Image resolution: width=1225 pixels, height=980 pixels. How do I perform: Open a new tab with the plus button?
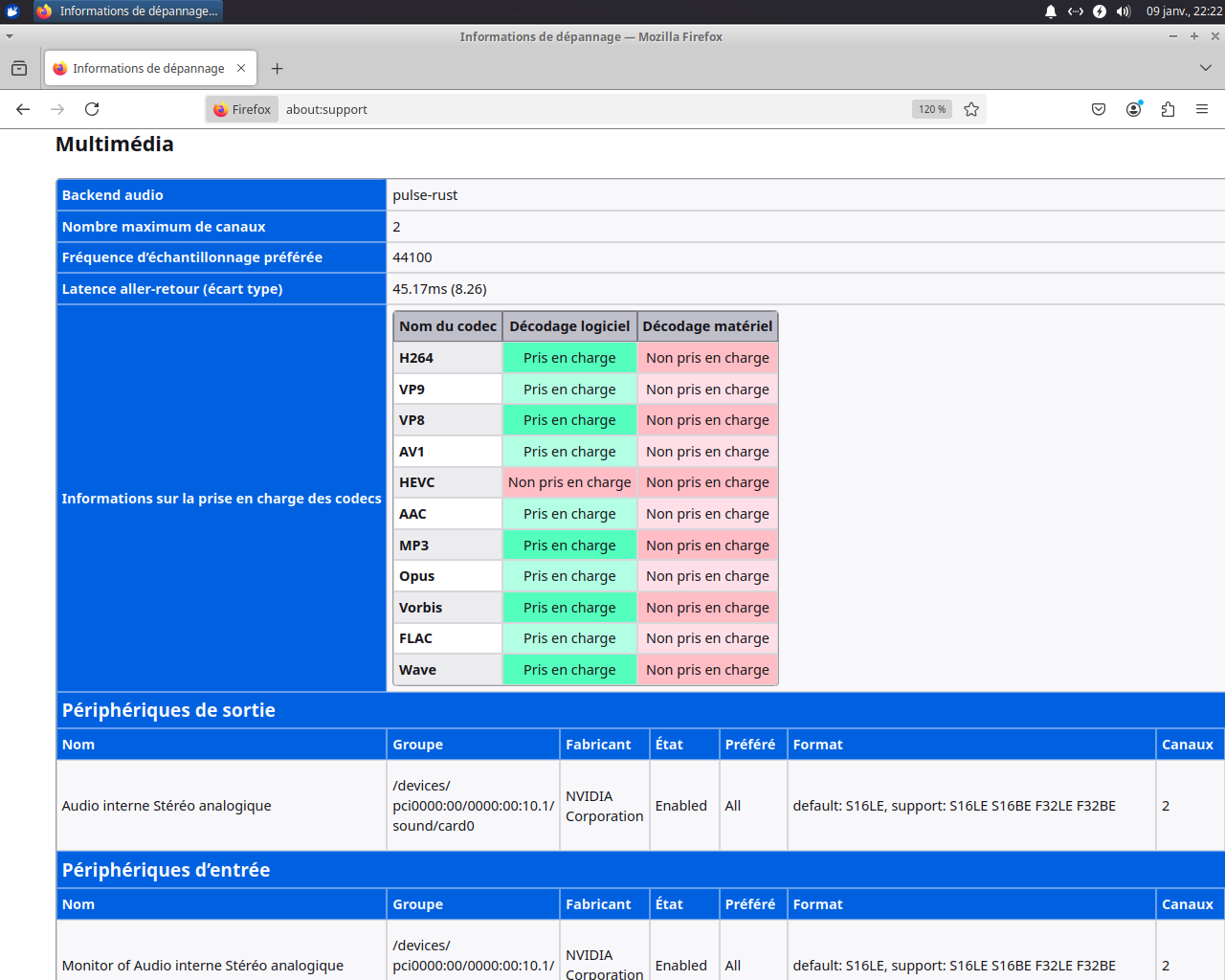(277, 68)
